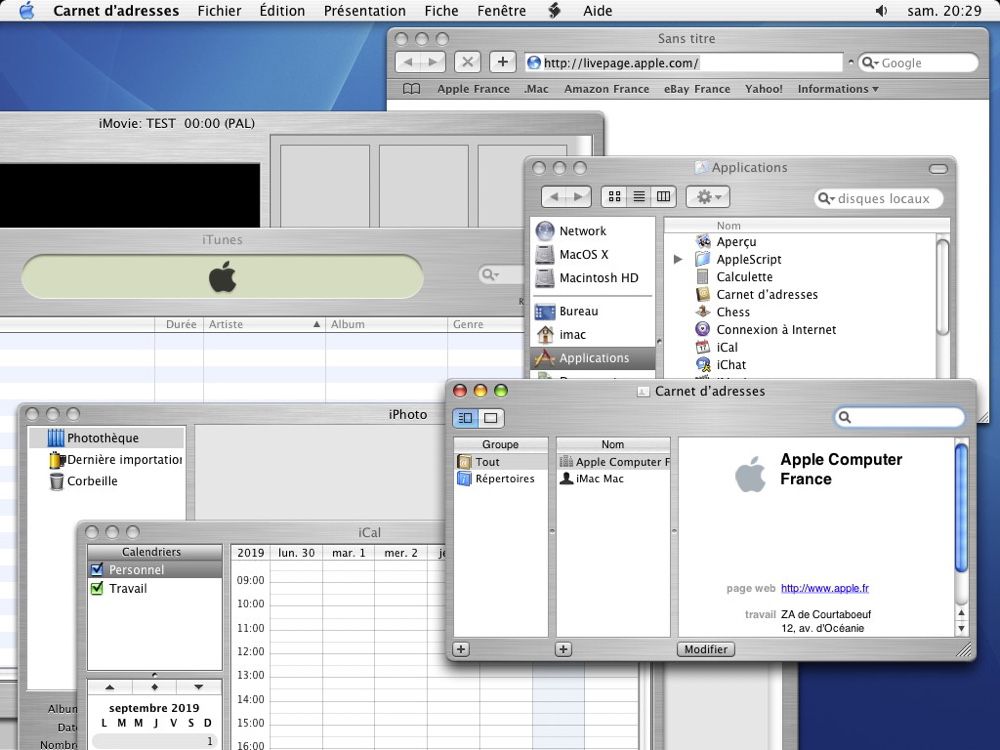Open the Édition menu
This screenshot has height=750, width=1000.
coord(282,11)
